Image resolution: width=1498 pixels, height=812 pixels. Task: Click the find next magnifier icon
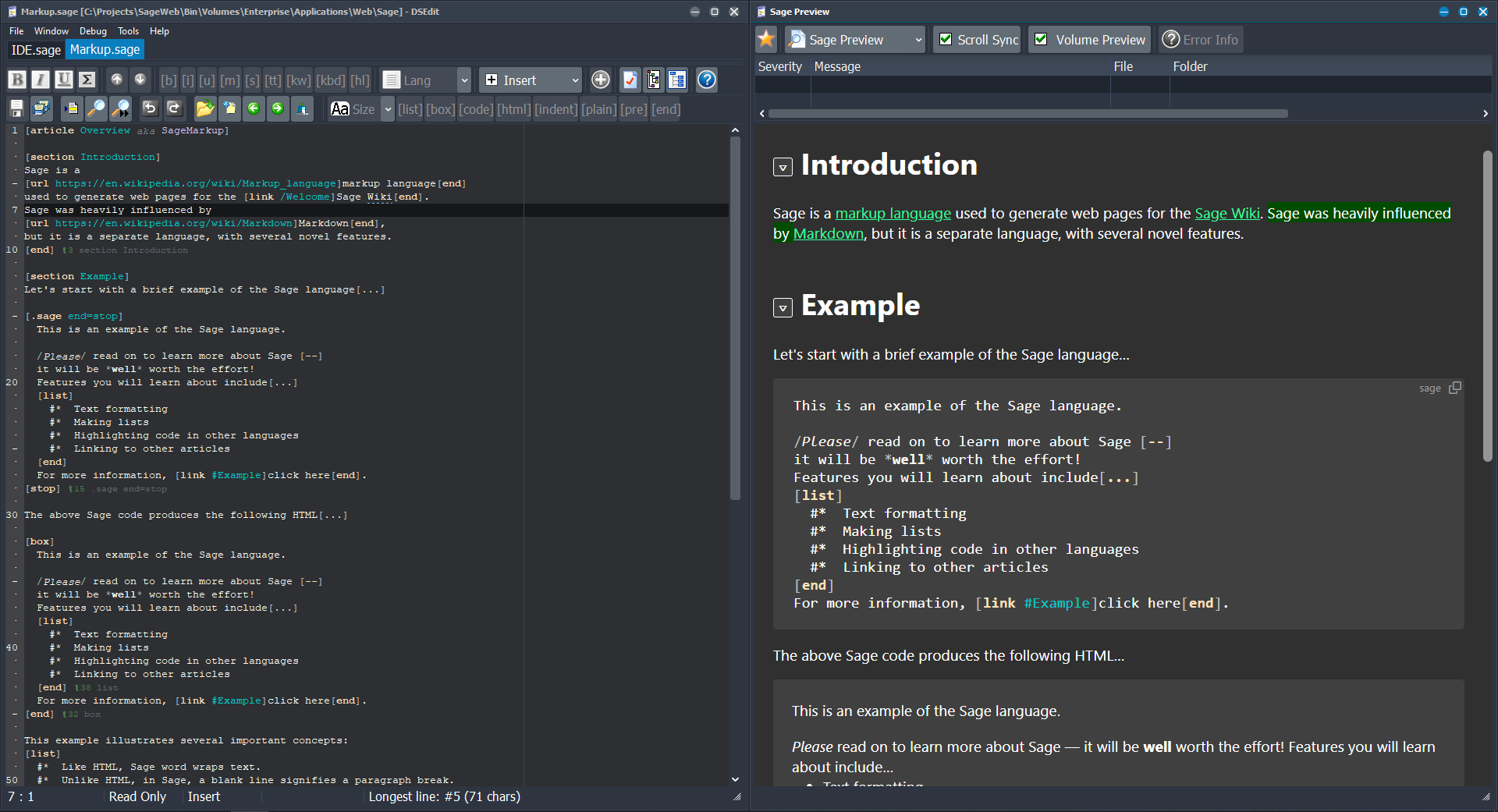coord(120,108)
